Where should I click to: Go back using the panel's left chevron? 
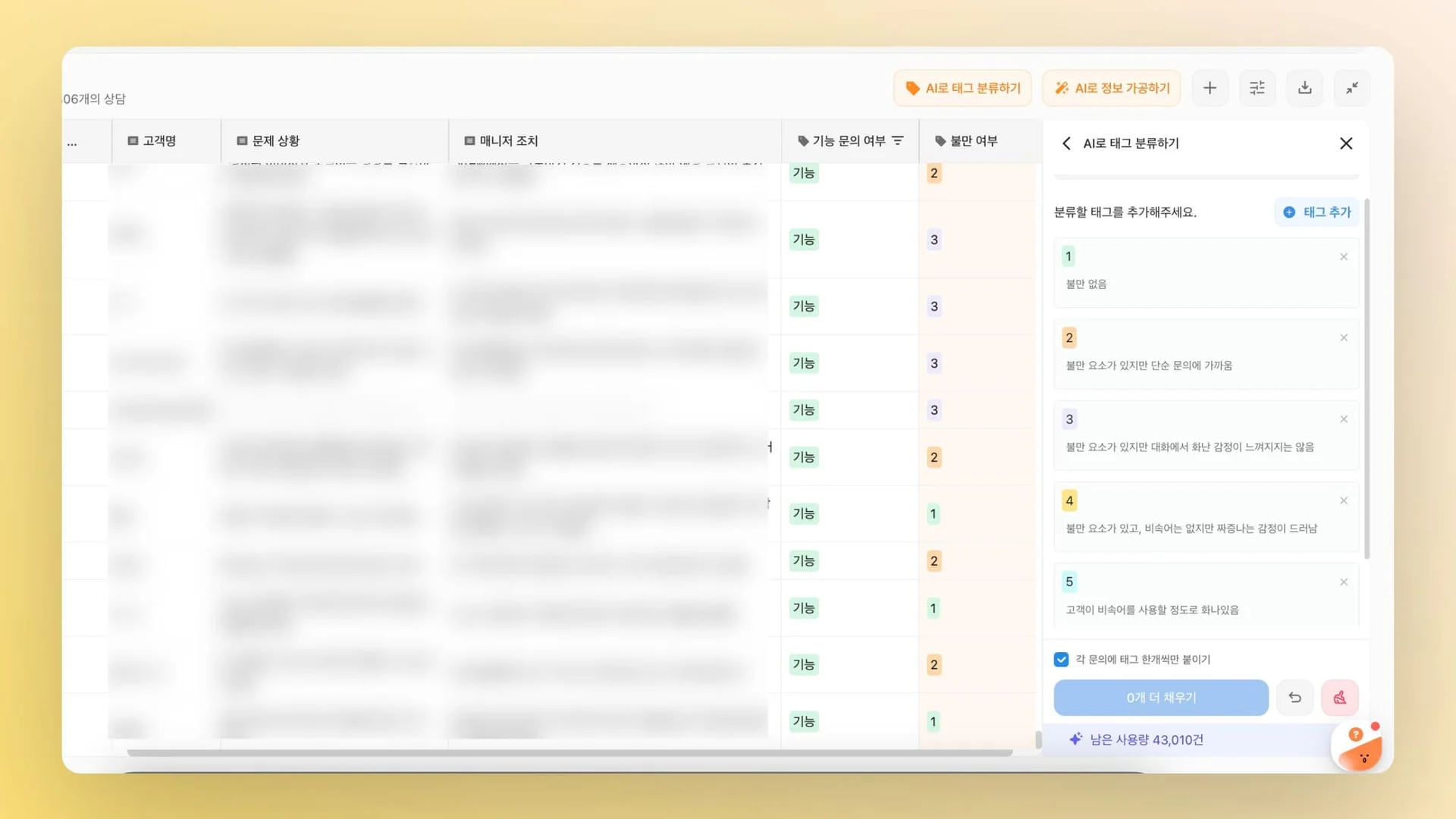tap(1066, 143)
